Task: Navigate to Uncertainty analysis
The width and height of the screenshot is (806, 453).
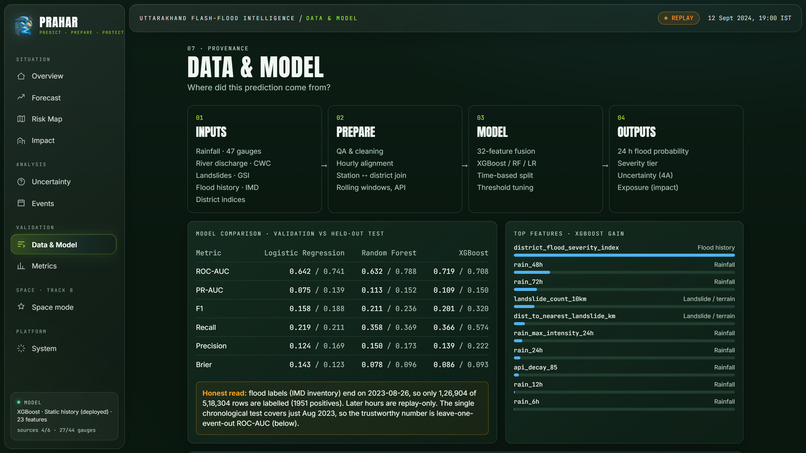Action: tap(63, 182)
